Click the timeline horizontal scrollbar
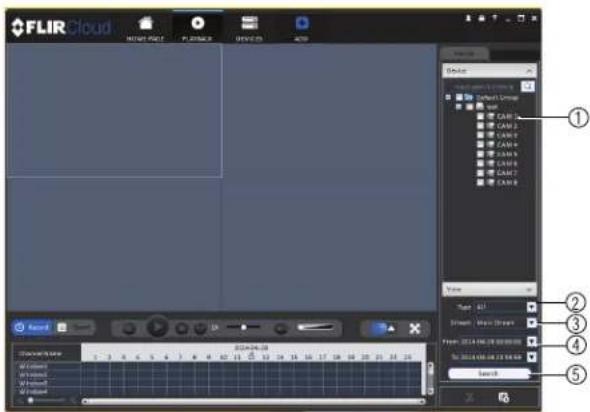The width and height of the screenshot is (590, 412). click(254, 401)
